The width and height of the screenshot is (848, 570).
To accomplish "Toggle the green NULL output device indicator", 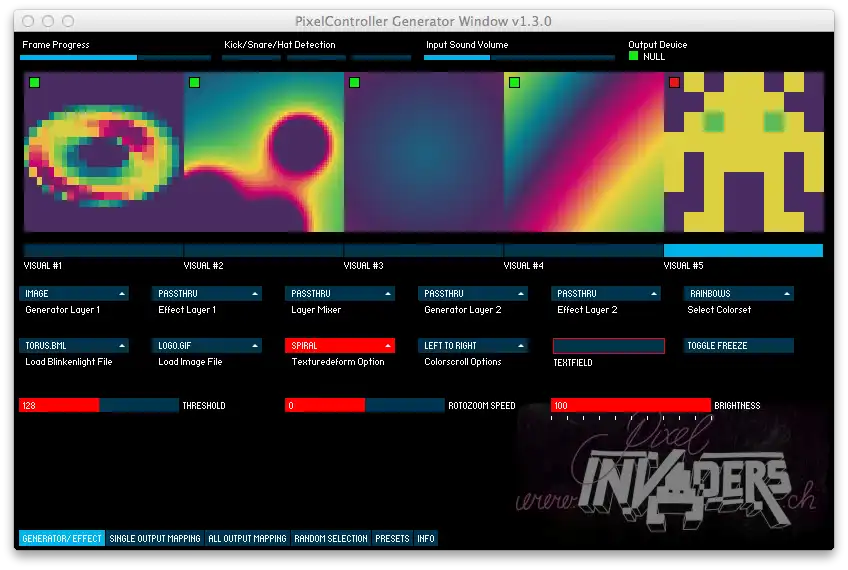I will [x=633, y=56].
